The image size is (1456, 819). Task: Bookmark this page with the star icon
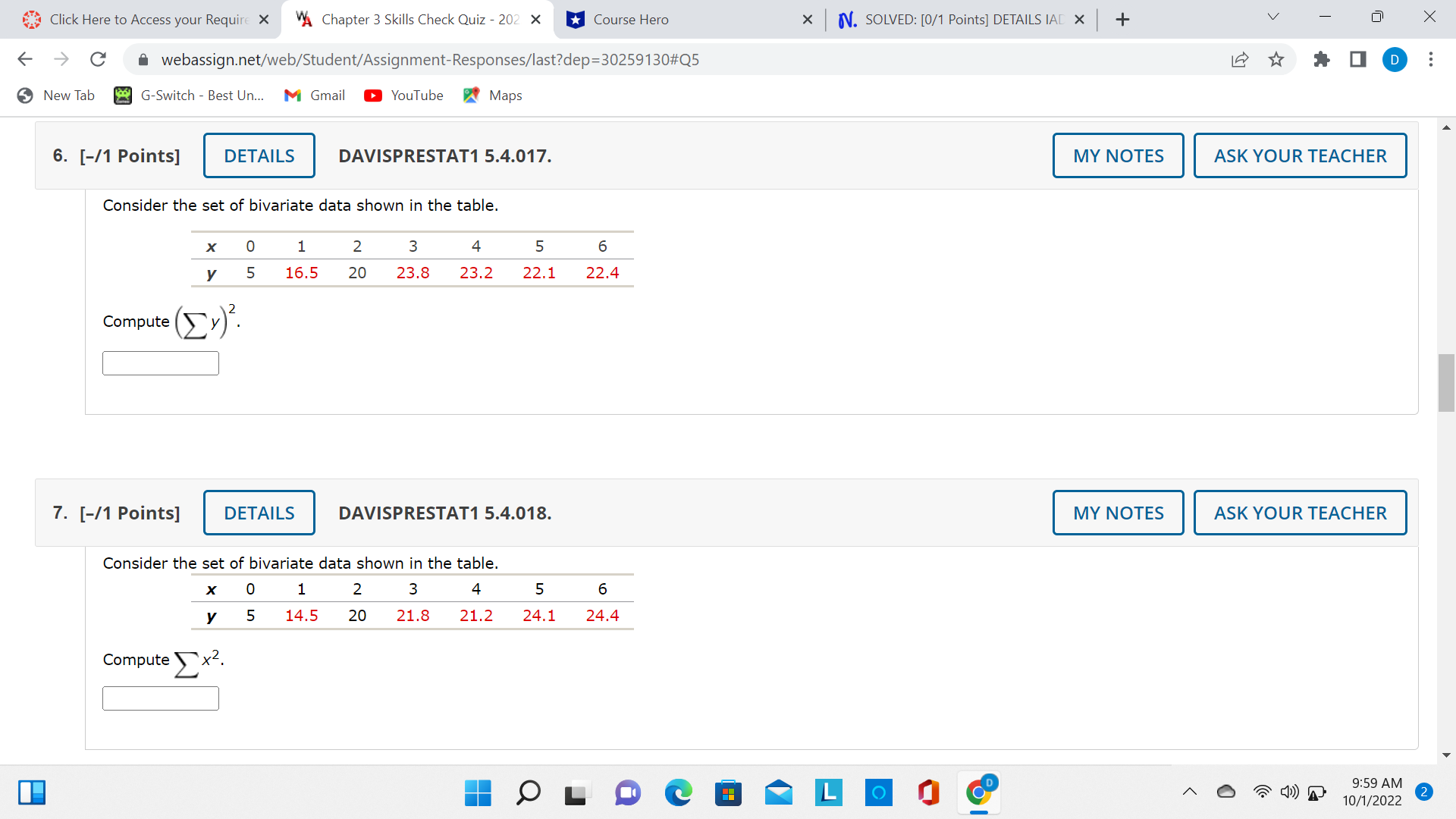point(1276,59)
